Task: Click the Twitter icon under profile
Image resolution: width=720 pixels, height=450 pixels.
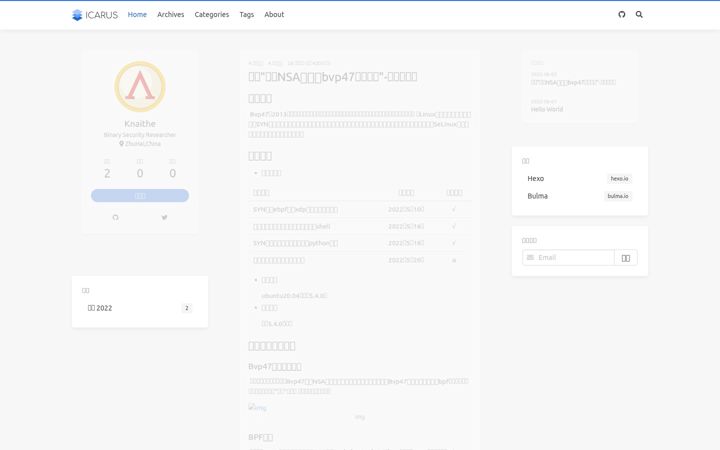Action: click(164, 217)
